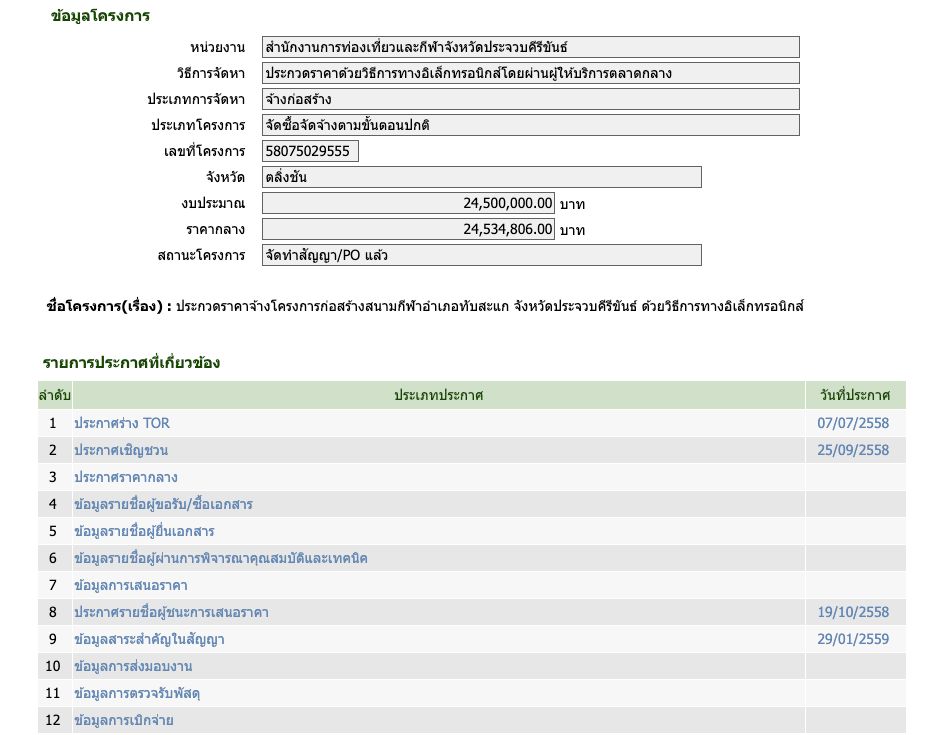This screenshot has width=941, height=735.
Task: Focus the งบประมาณ field showing 24,500,000.00
Action: coord(407,203)
